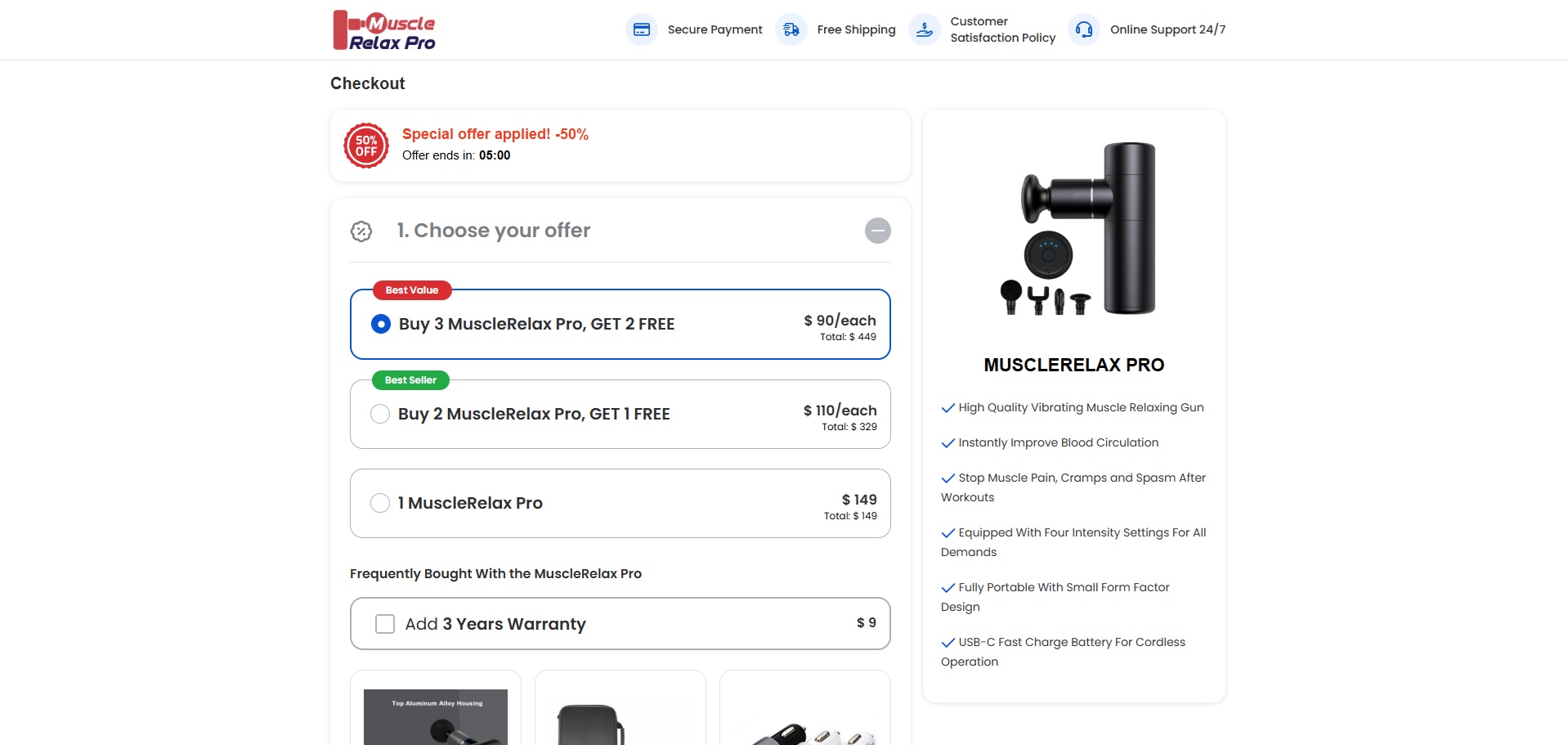Screen dimensions: 1568x745
Task: Click the carrying case product thumbnail
Action: 591,723
